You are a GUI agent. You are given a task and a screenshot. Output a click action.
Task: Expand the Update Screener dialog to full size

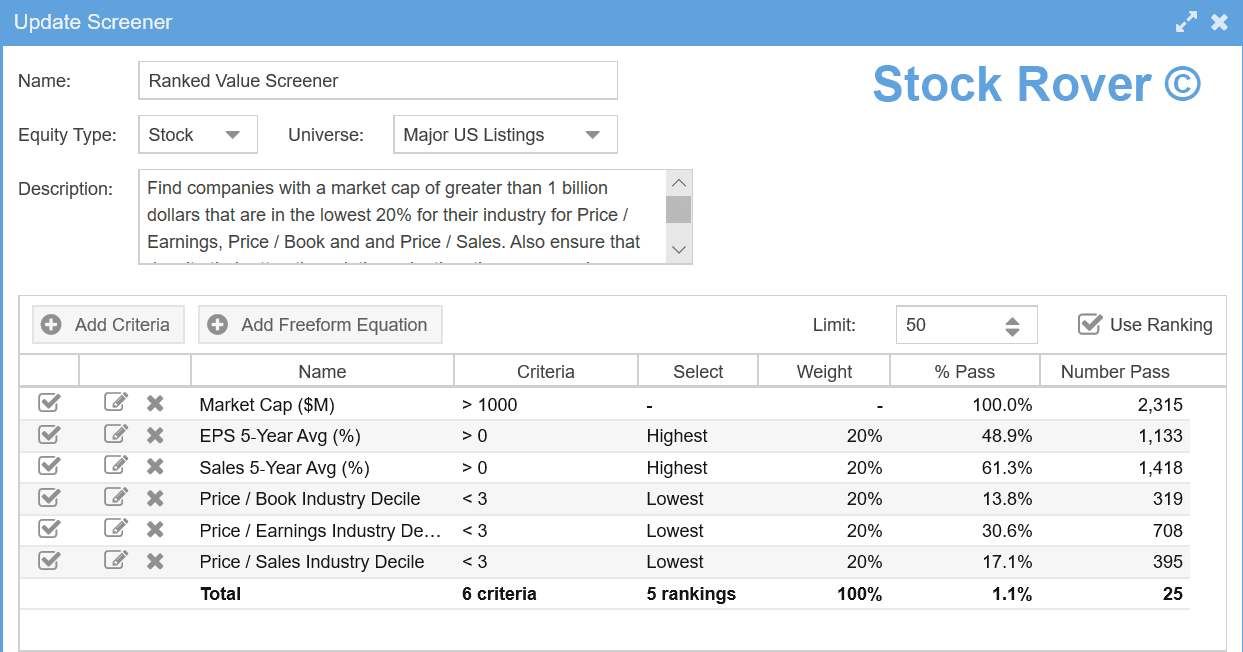[1186, 22]
